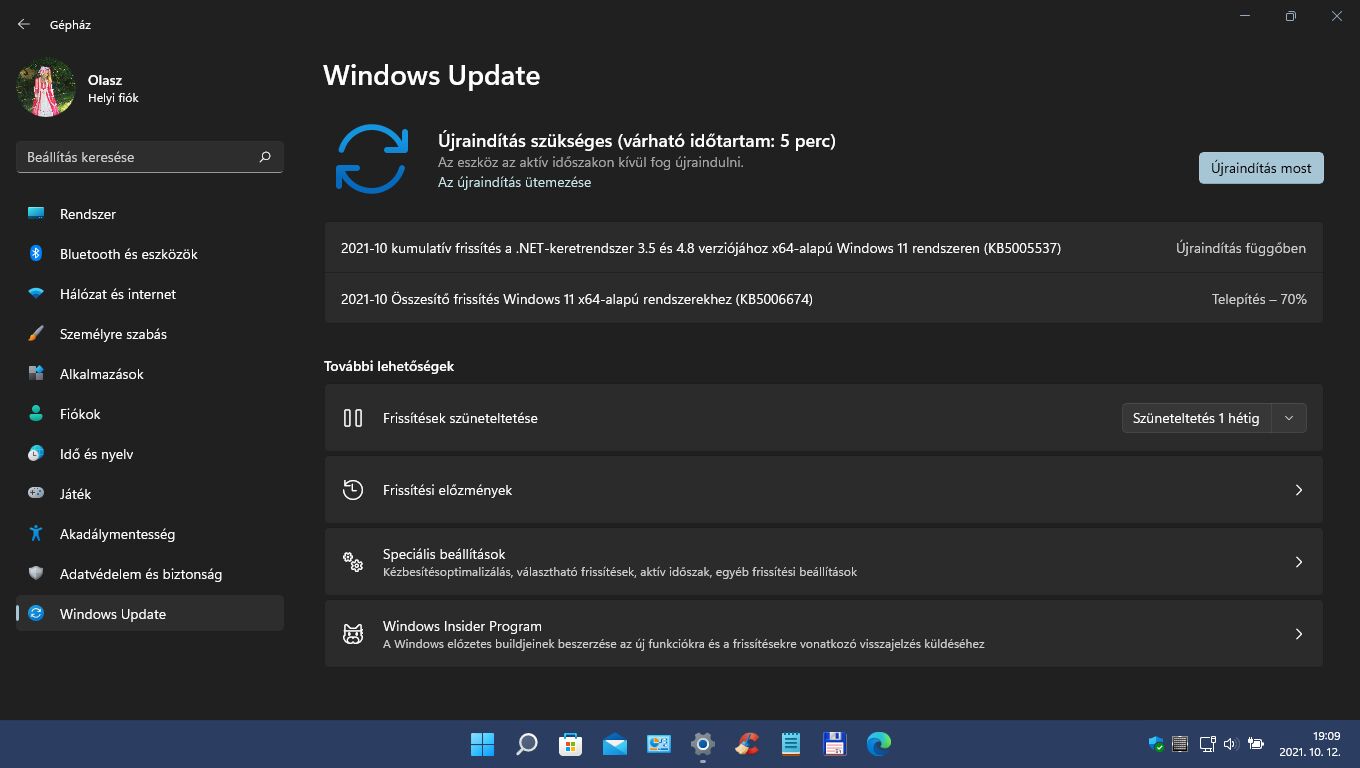Click the Settings gear in the taskbar
The width and height of the screenshot is (1360, 768).
coord(703,744)
